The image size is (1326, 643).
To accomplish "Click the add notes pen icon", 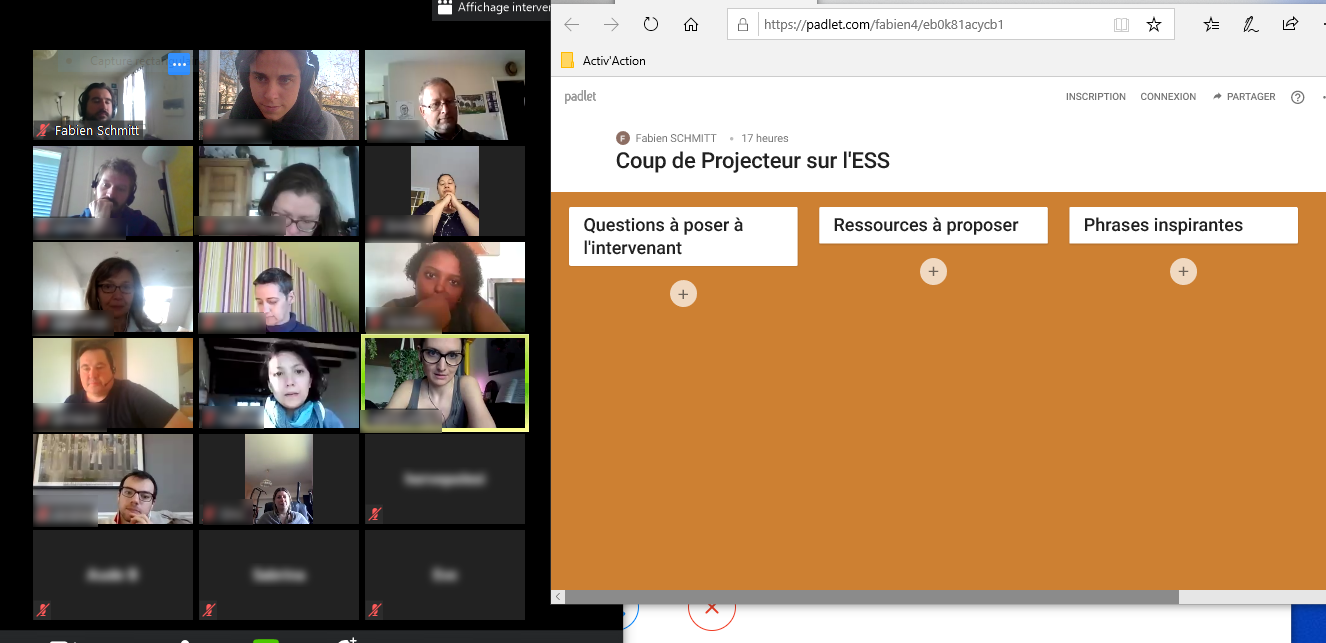I will pyautogui.click(x=1250, y=25).
